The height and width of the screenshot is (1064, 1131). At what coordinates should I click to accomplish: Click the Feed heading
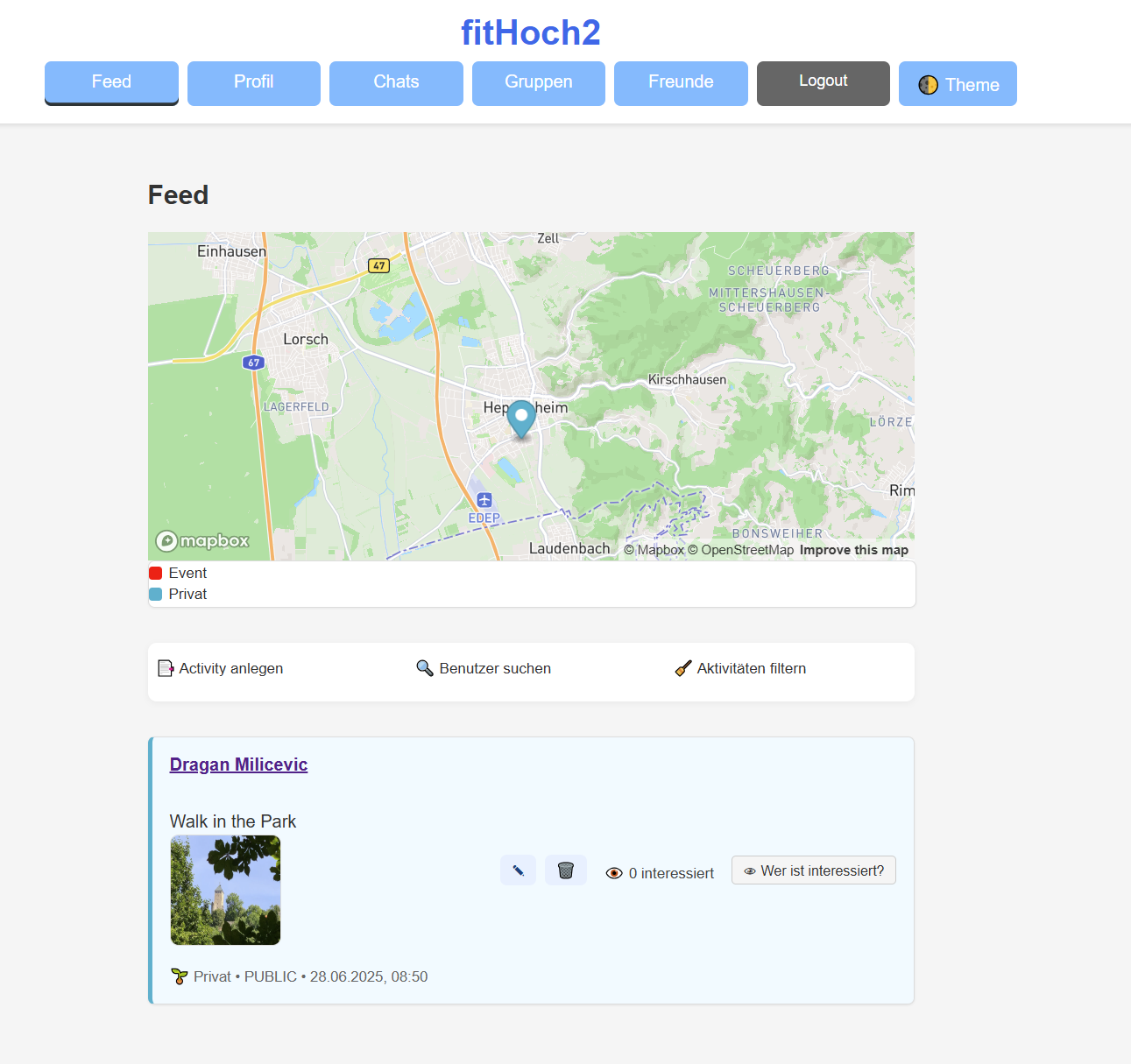(178, 194)
